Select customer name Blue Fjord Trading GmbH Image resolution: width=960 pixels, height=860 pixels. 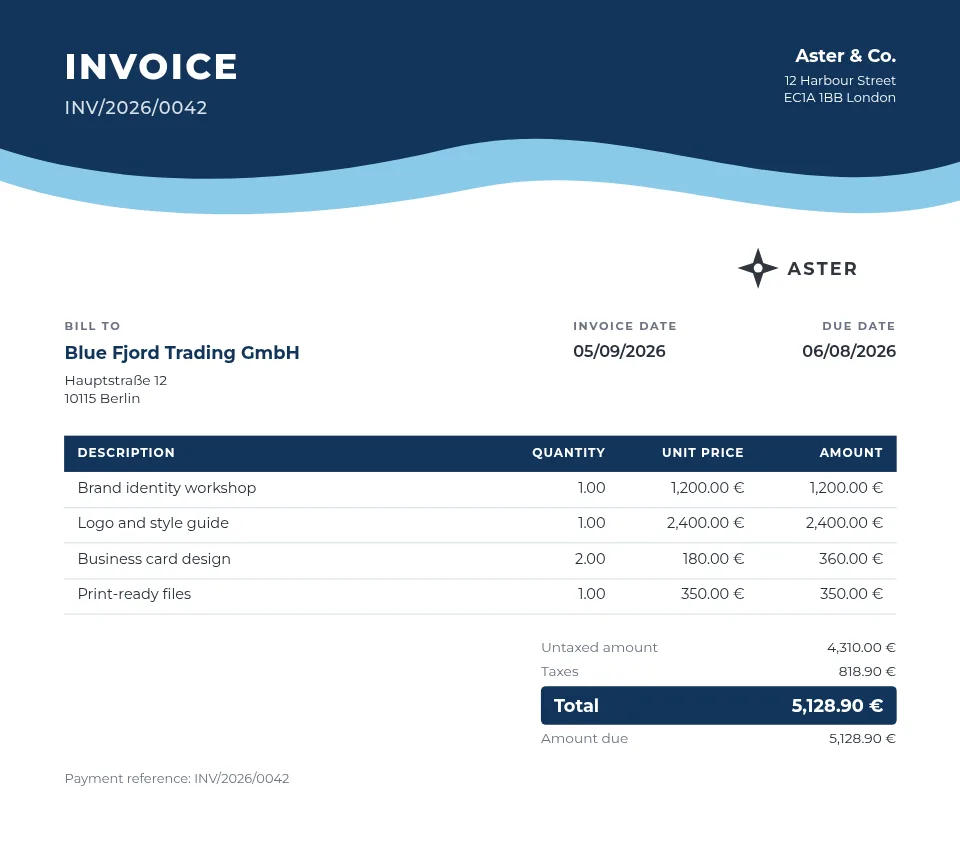pos(182,353)
